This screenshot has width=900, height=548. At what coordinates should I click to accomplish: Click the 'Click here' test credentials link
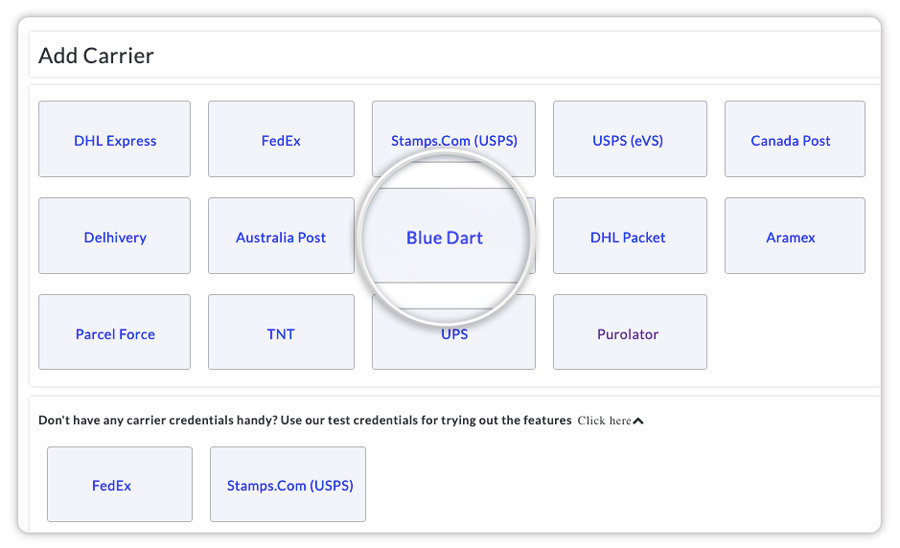pos(604,421)
